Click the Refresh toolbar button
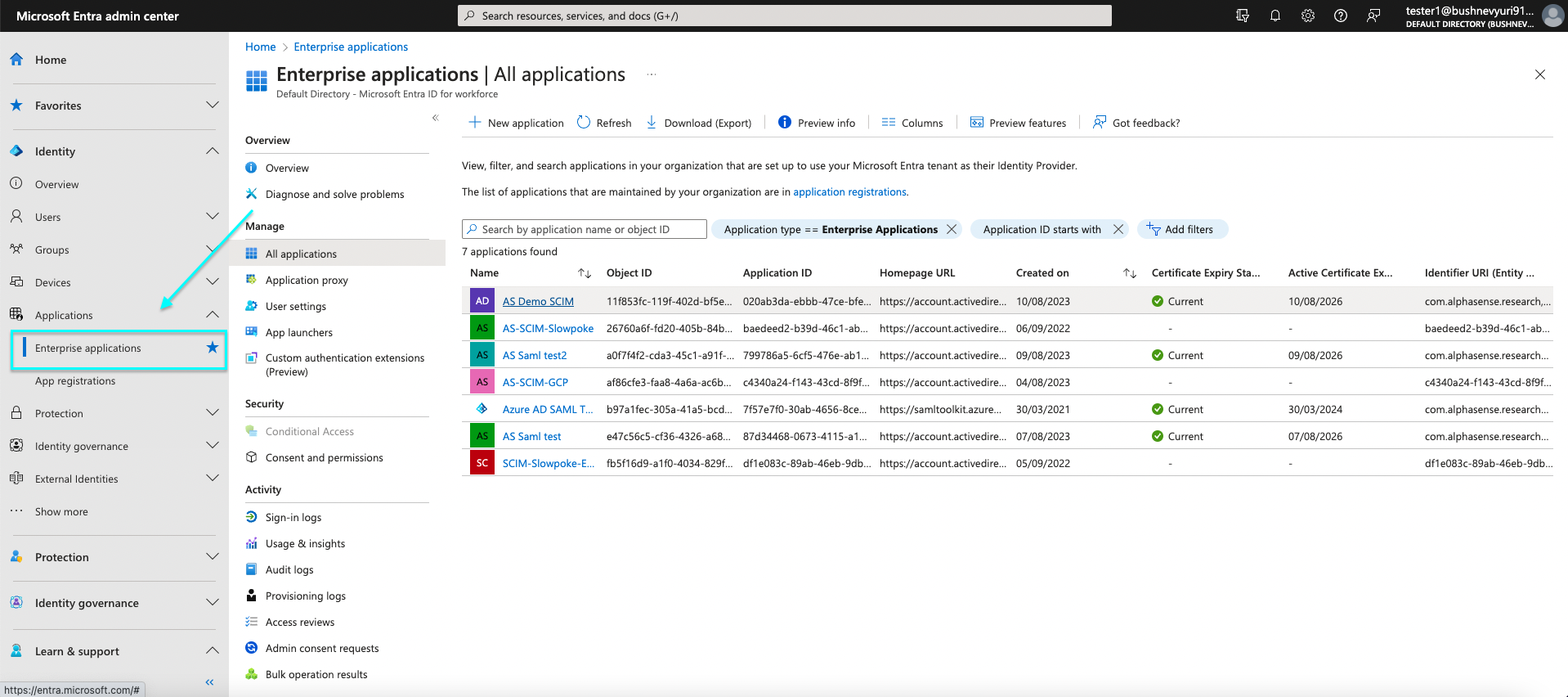 (604, 123)
